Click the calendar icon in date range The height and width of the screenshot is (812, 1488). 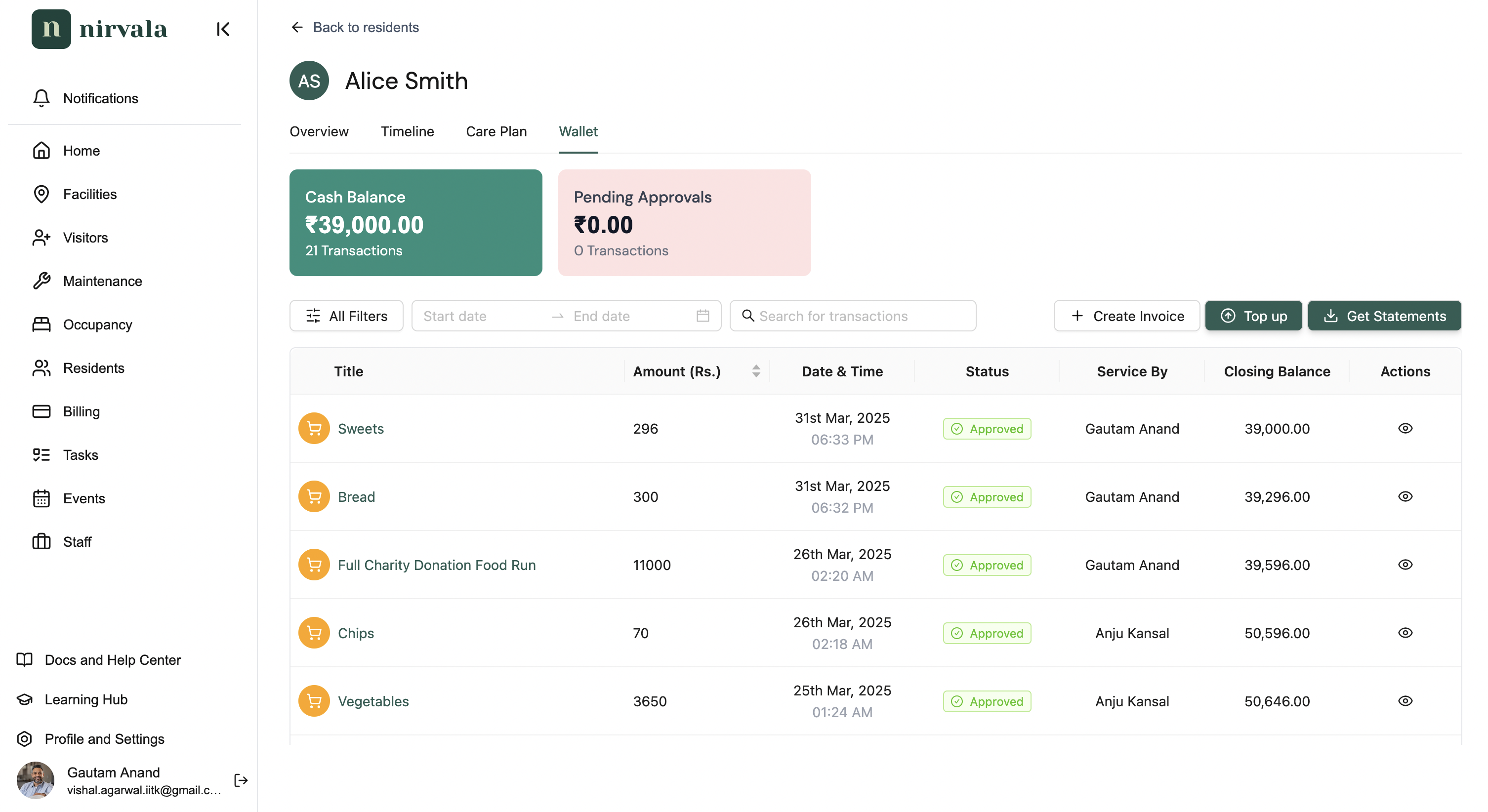(x=703, y=316)
